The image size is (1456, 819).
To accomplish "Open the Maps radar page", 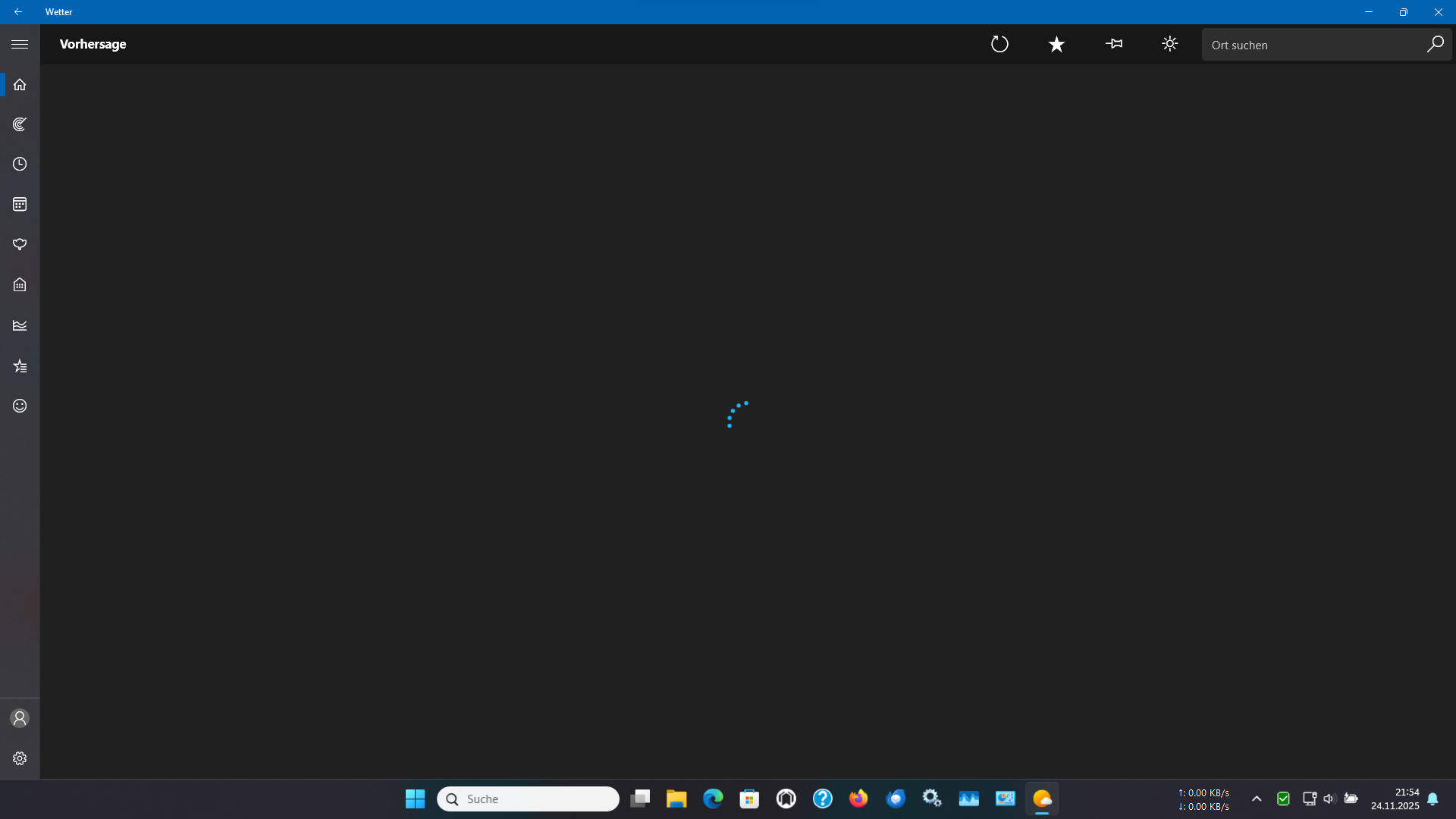I will click(20, 124).
